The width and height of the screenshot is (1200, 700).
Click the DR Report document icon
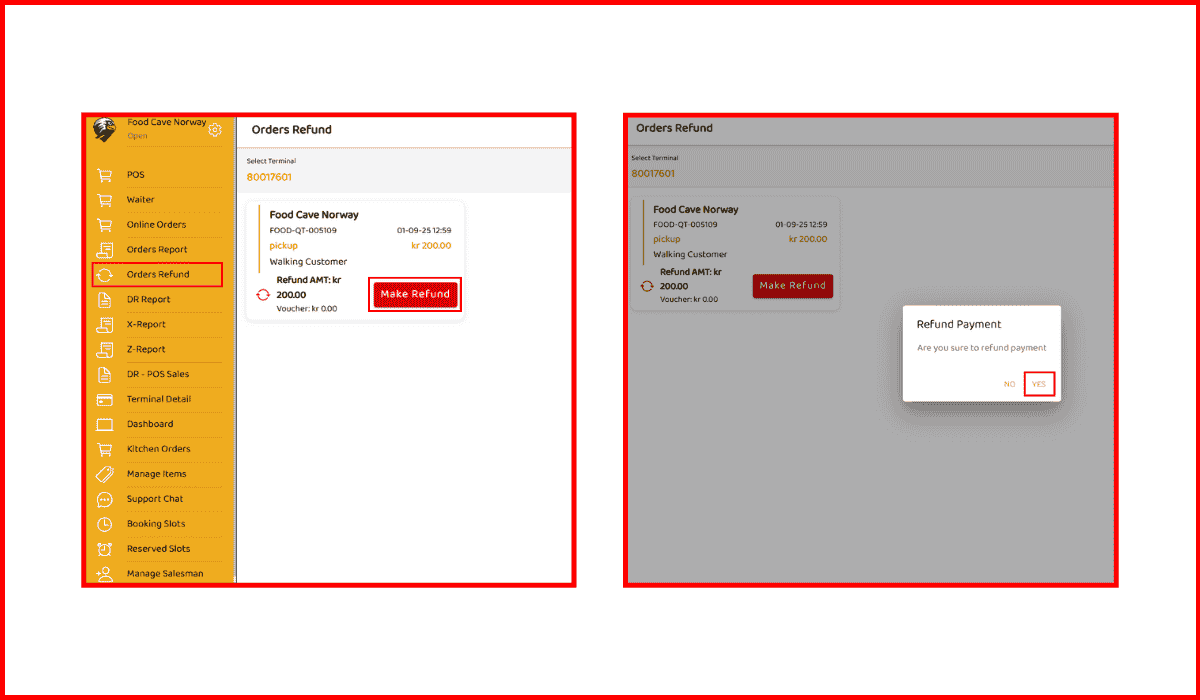click(x=104, y=300)
